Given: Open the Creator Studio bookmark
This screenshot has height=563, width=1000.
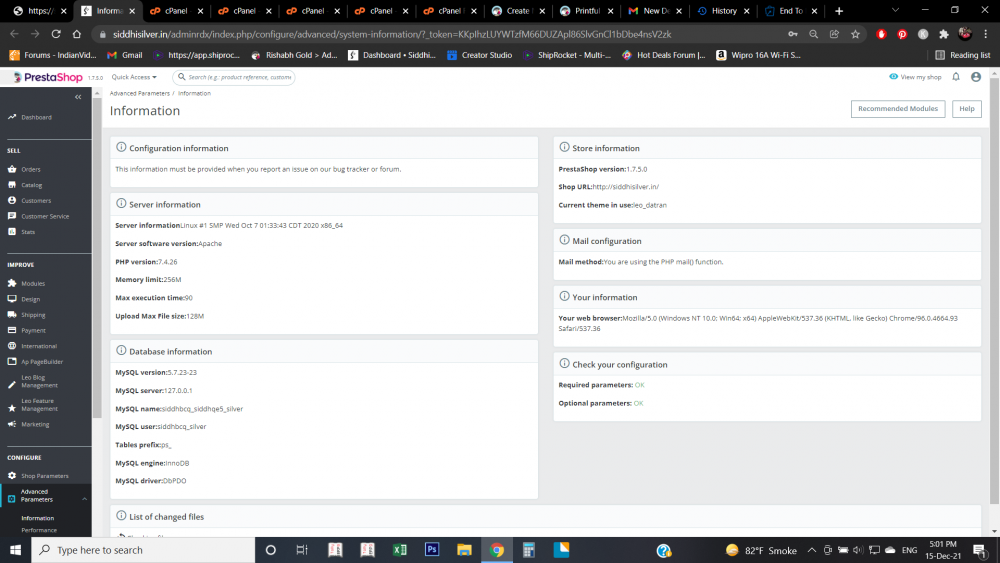Looking at the screenshot, I should pyautogui.click(x=480, y=55).
